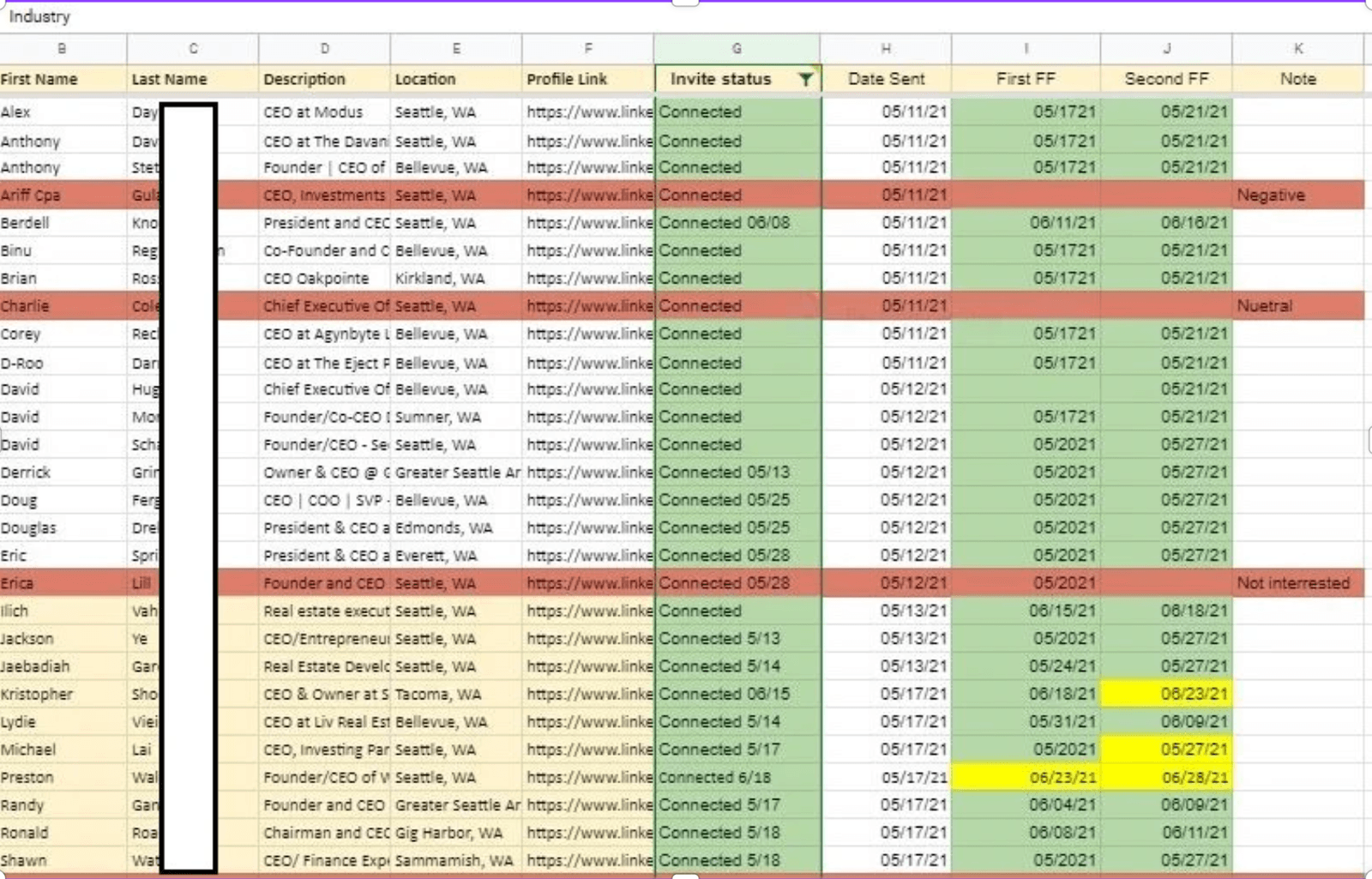Select the 'Ariff Cpa' name cell
The width and height of the screenshot is (1372, 879).
[63, 196]
